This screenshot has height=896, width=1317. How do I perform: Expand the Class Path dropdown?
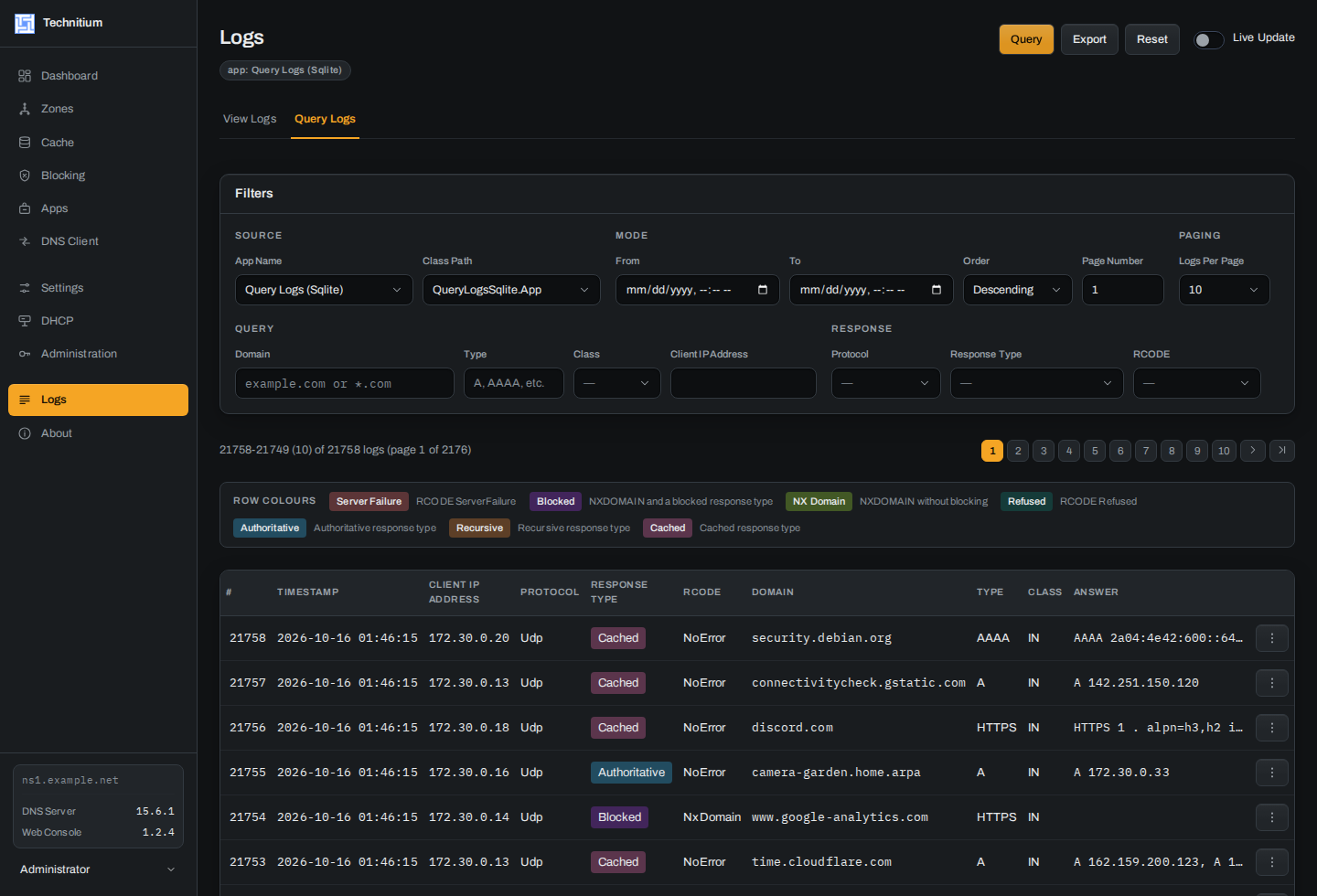[511, 290]
